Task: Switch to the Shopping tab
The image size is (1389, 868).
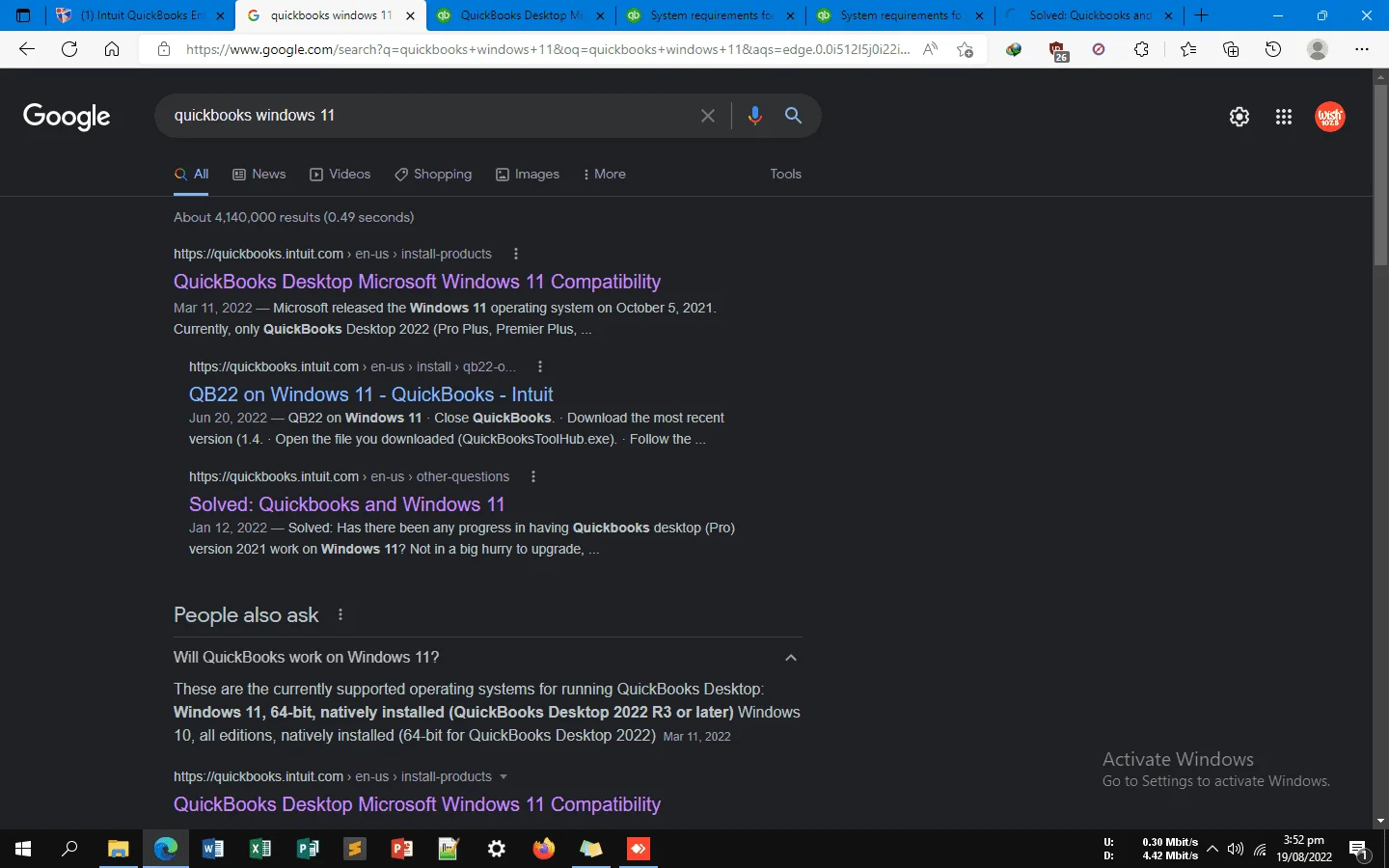Action: point(433,175)
